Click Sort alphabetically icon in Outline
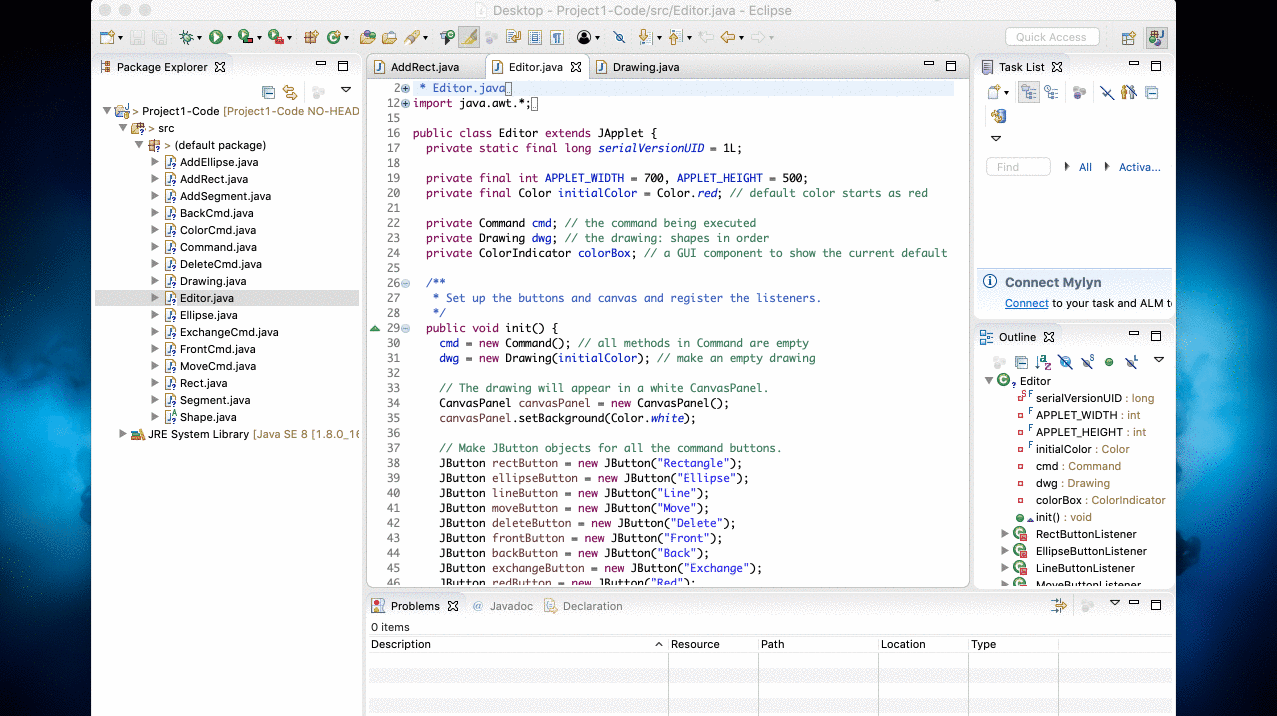Image resolution: width=1277 pixels, height=716 pixels. tap(1043, 362)
